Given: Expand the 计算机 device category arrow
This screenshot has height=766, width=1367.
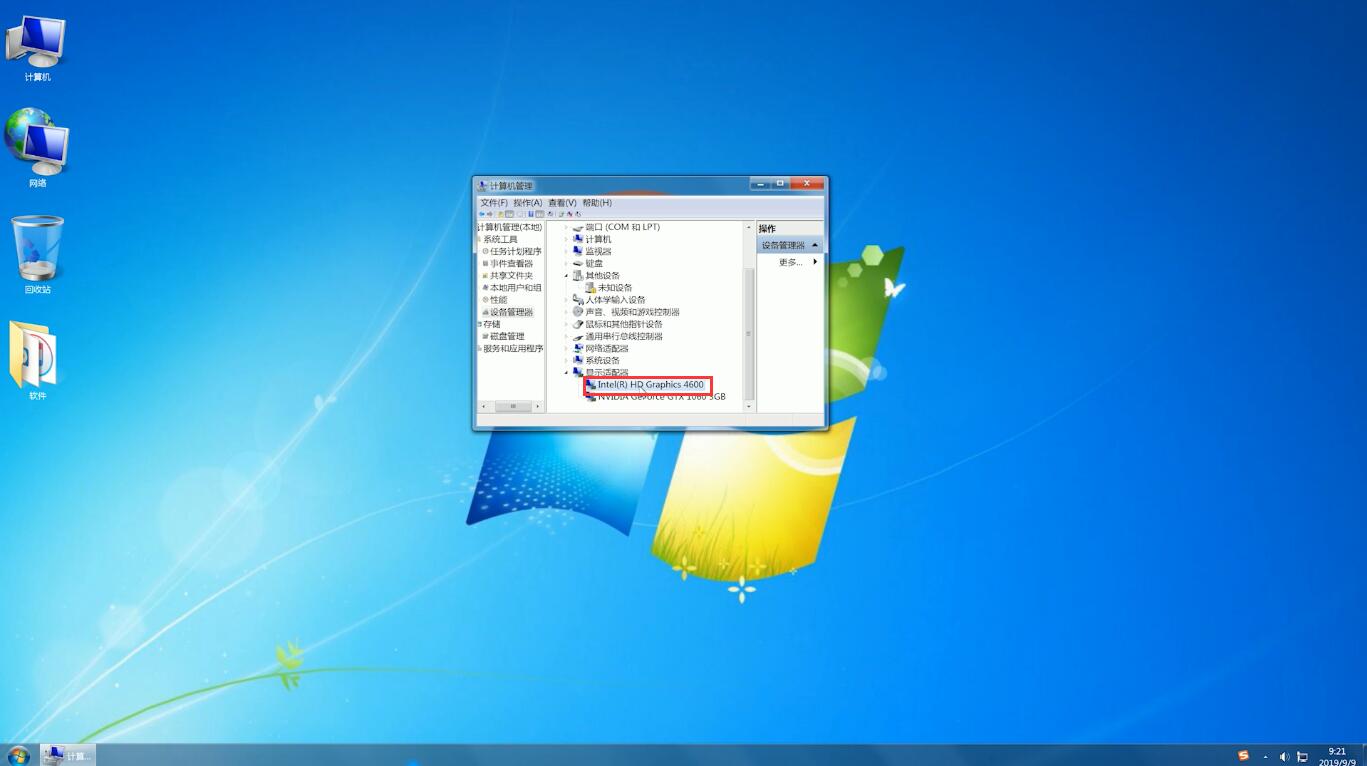Looking at the screenshot, I should [x=566, y=239].
